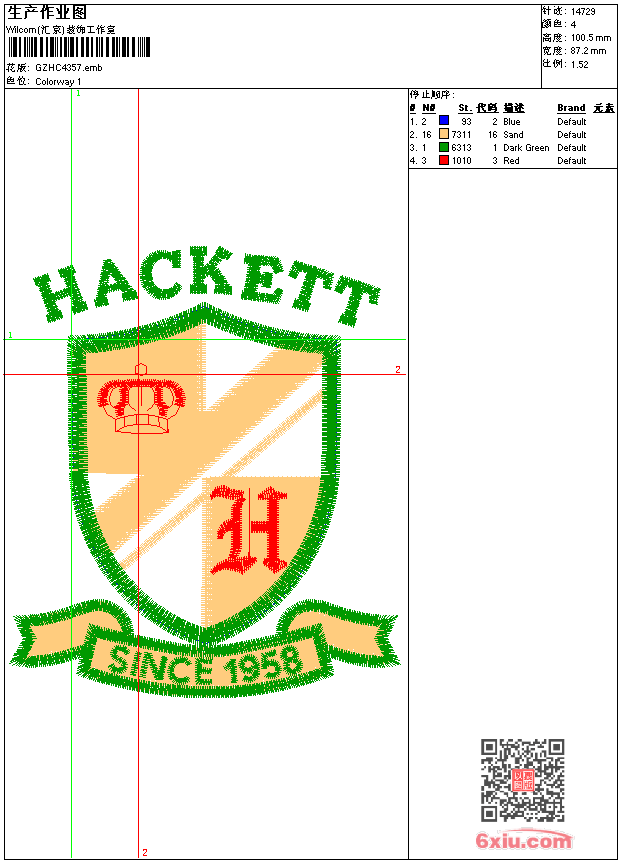Click the QR code image
620x860 pixels.
point(523,780)
